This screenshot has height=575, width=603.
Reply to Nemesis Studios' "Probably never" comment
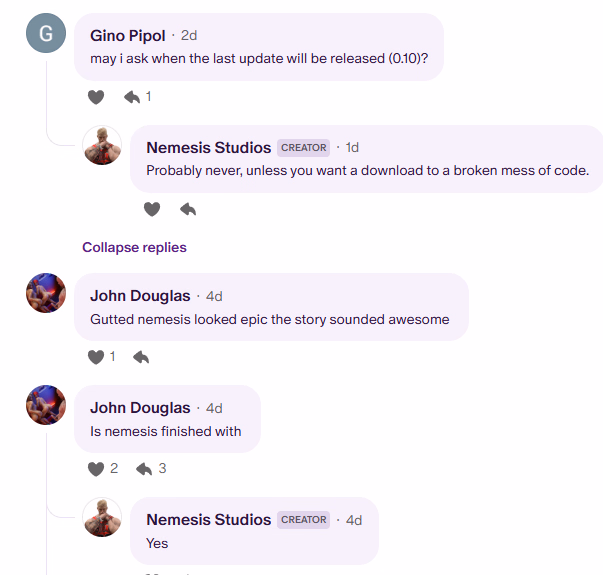pyautogui.click(x=188, y=209)
